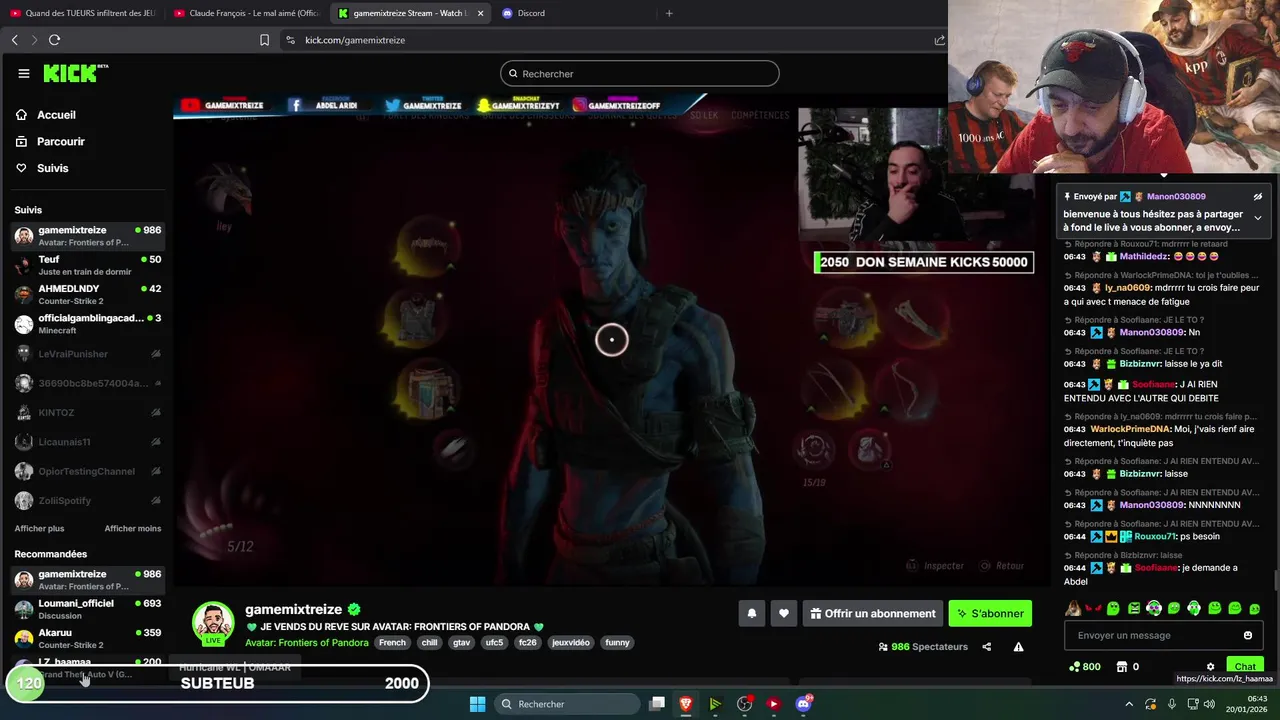Open offline LeVraiPunisher channel

click(87, 354)
